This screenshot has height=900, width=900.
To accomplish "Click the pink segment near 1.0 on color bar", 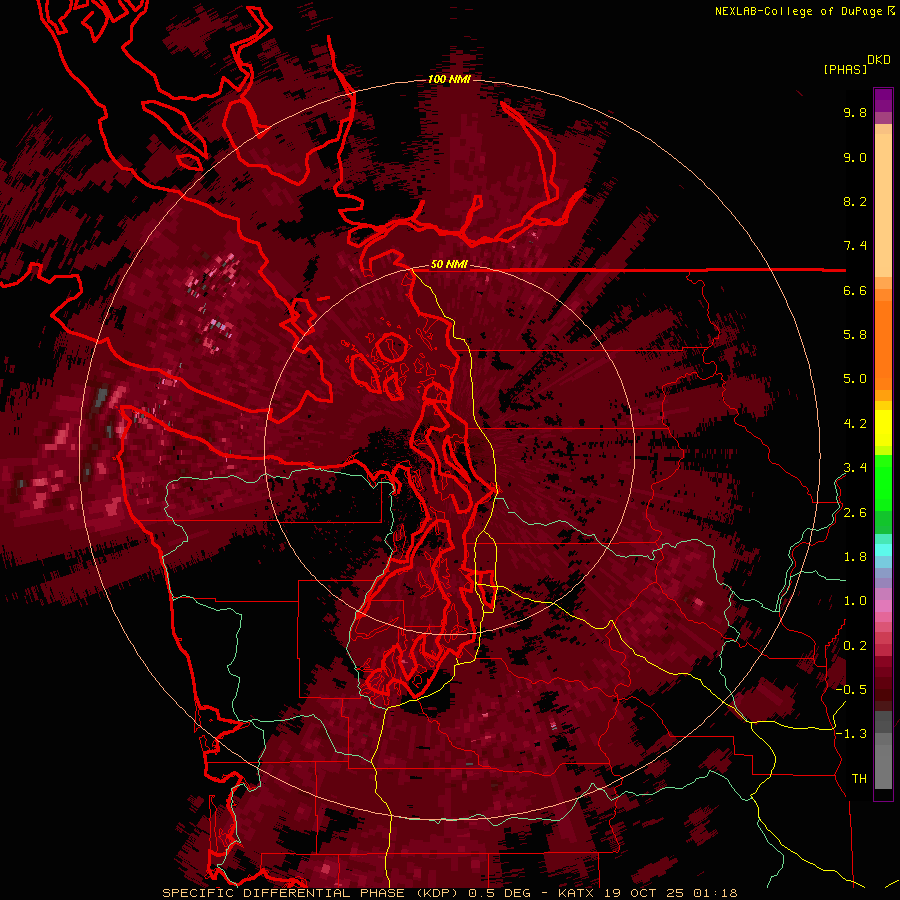I will click(883, 605).
